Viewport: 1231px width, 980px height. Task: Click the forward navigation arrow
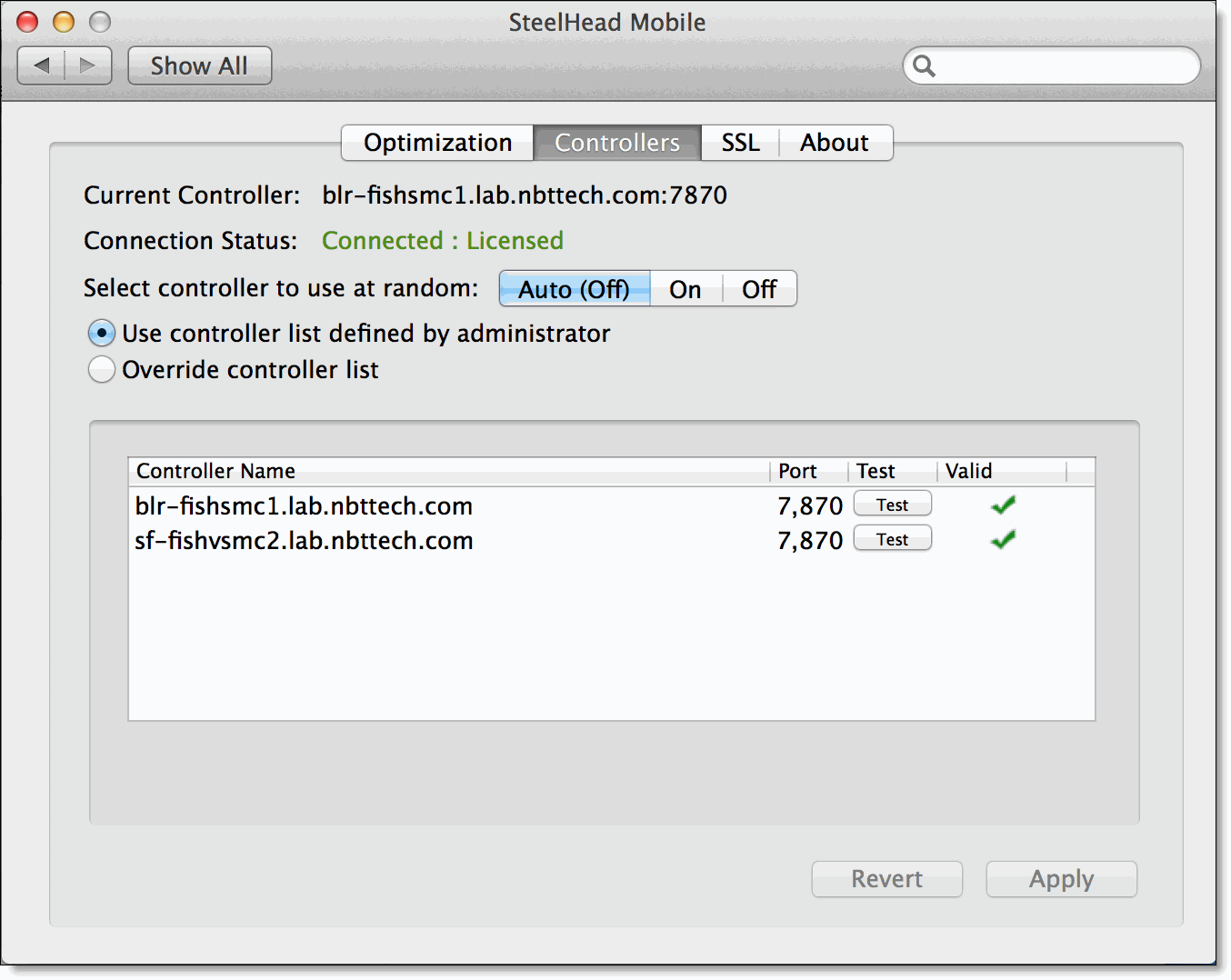(87, 65)
